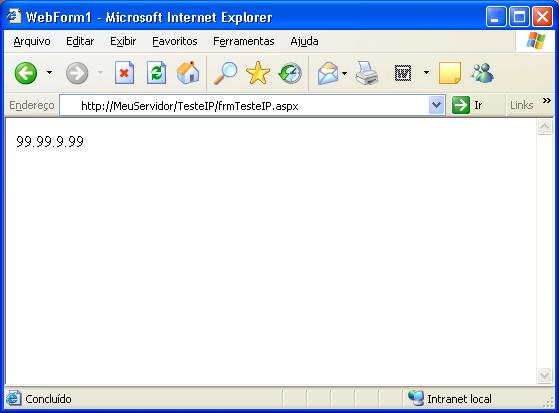Image resolution: width=559 pixels, height=413 pixels.
Task: Expand the address bar URL dropdown
Action: click(436, 105)
